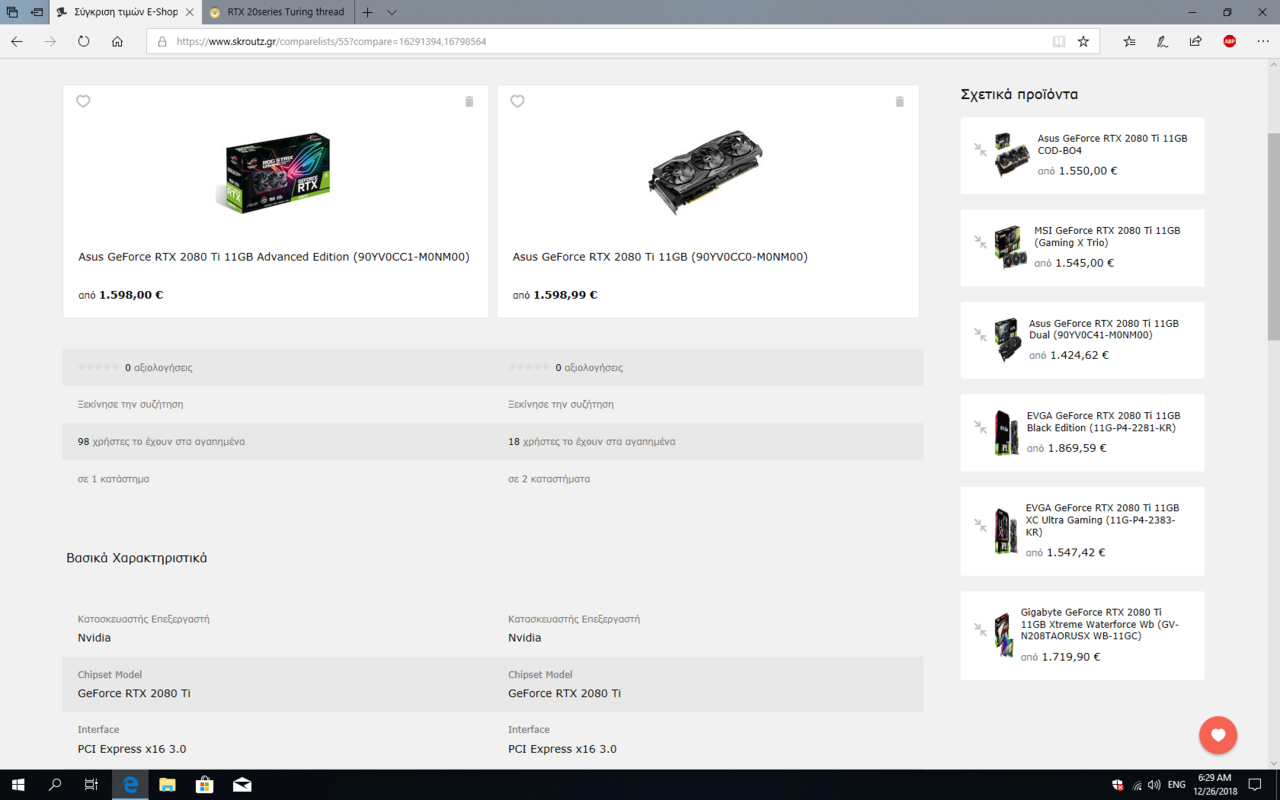Go back to the previous page
The height and width of the screenshot is (800, 1280).
[17, 42]
